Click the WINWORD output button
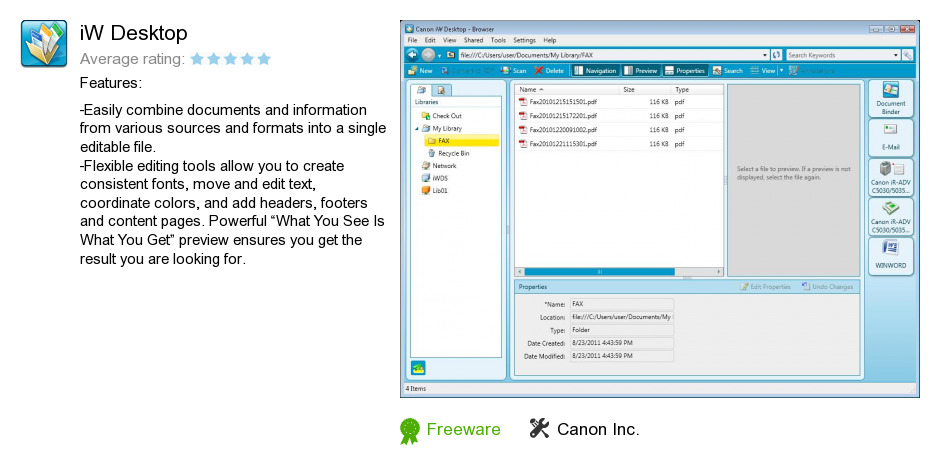Screen dimensions: 940x475 click(890, 256)
